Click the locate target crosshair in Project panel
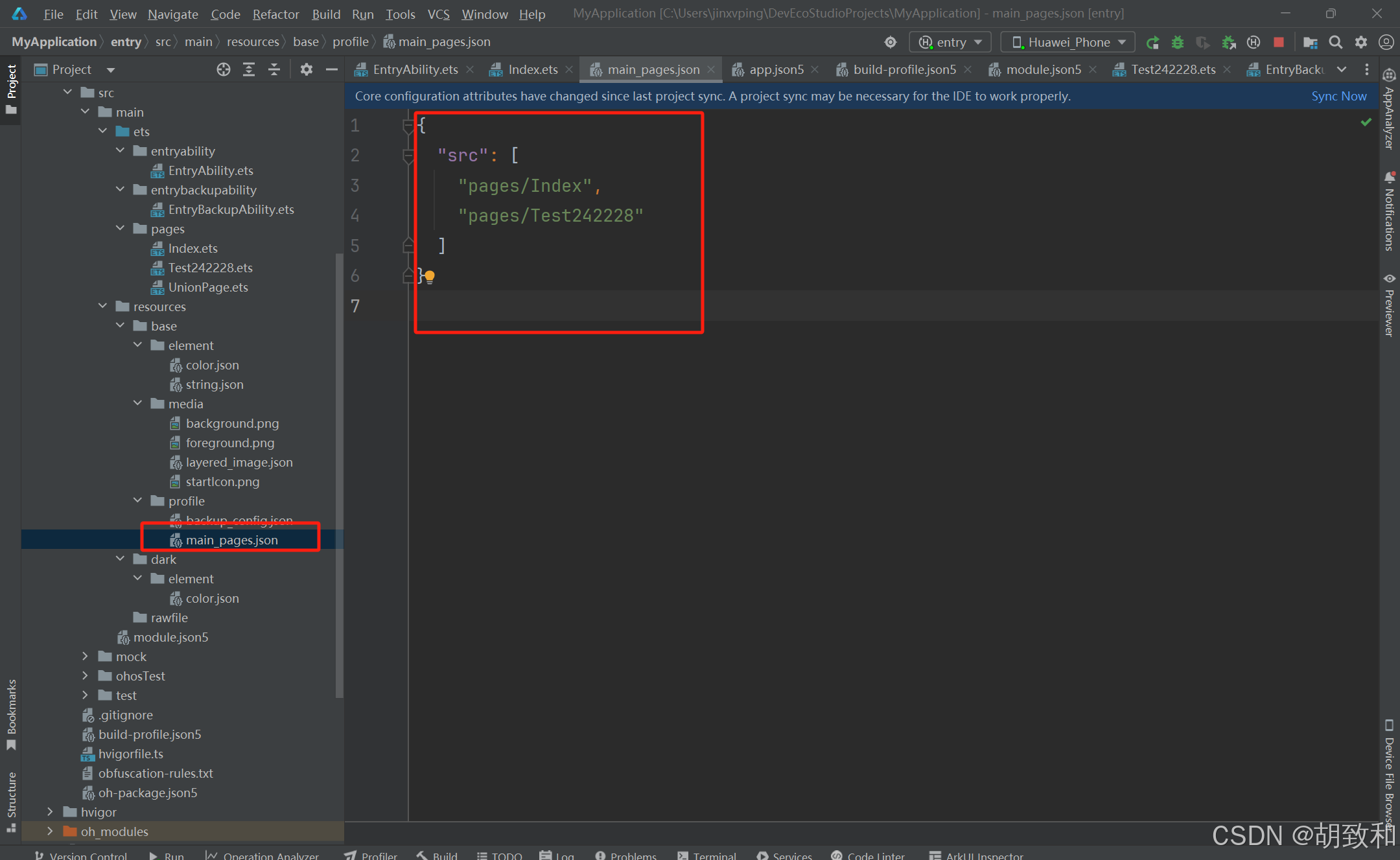The height and width of the screenshot is (860, 1400). point(224,69)
